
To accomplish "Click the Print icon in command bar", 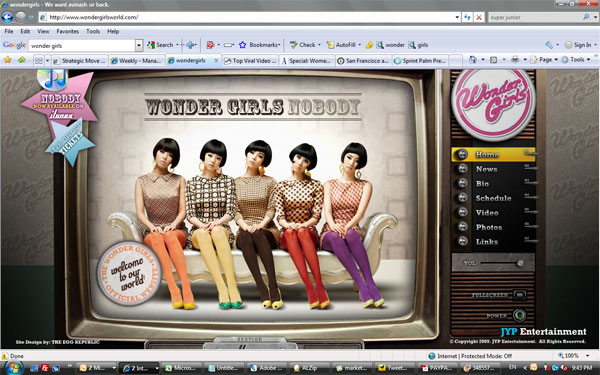I will click(515, 60).
